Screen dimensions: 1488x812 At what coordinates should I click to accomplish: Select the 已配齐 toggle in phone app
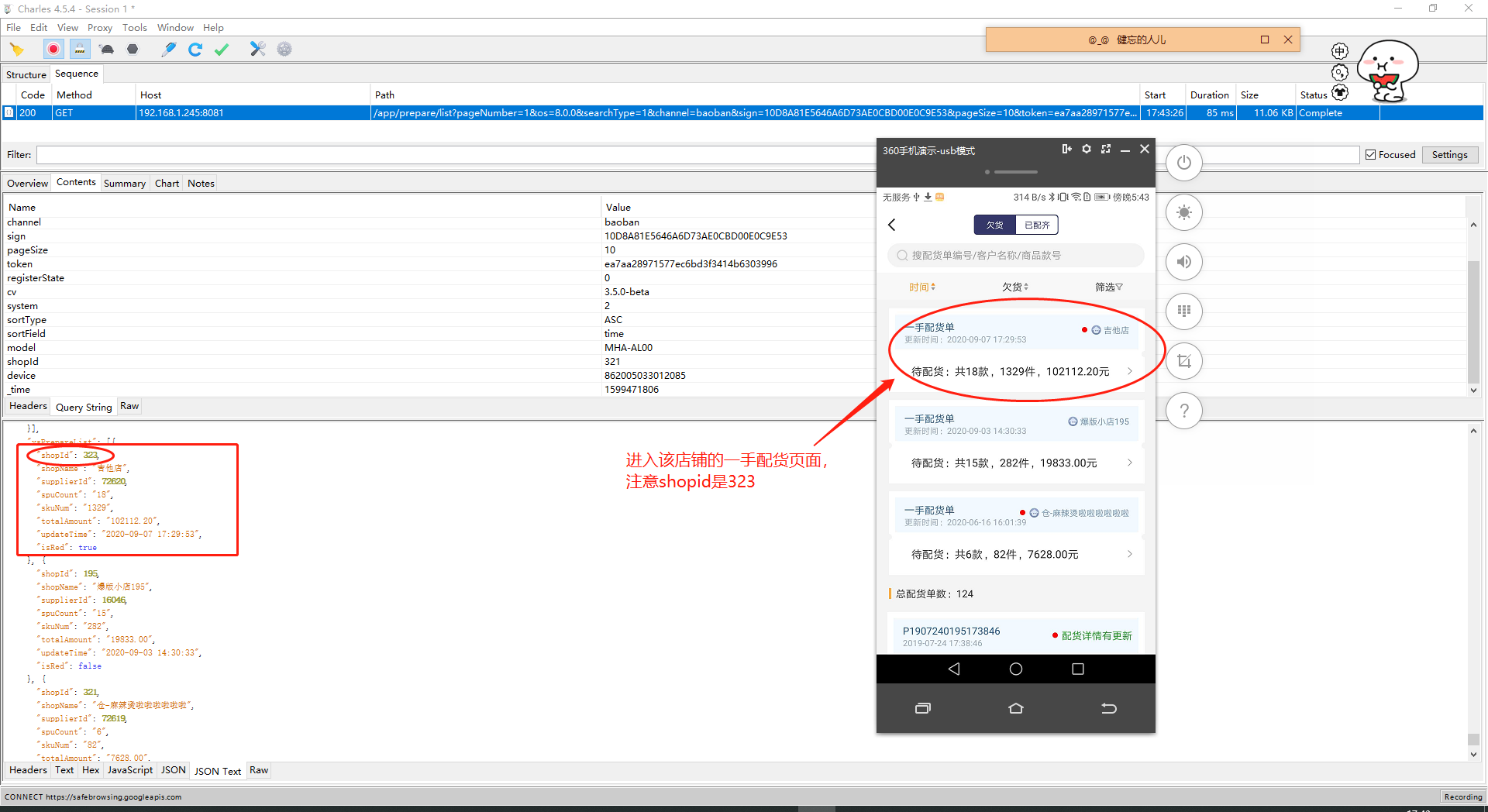(x=1037, y=225)
